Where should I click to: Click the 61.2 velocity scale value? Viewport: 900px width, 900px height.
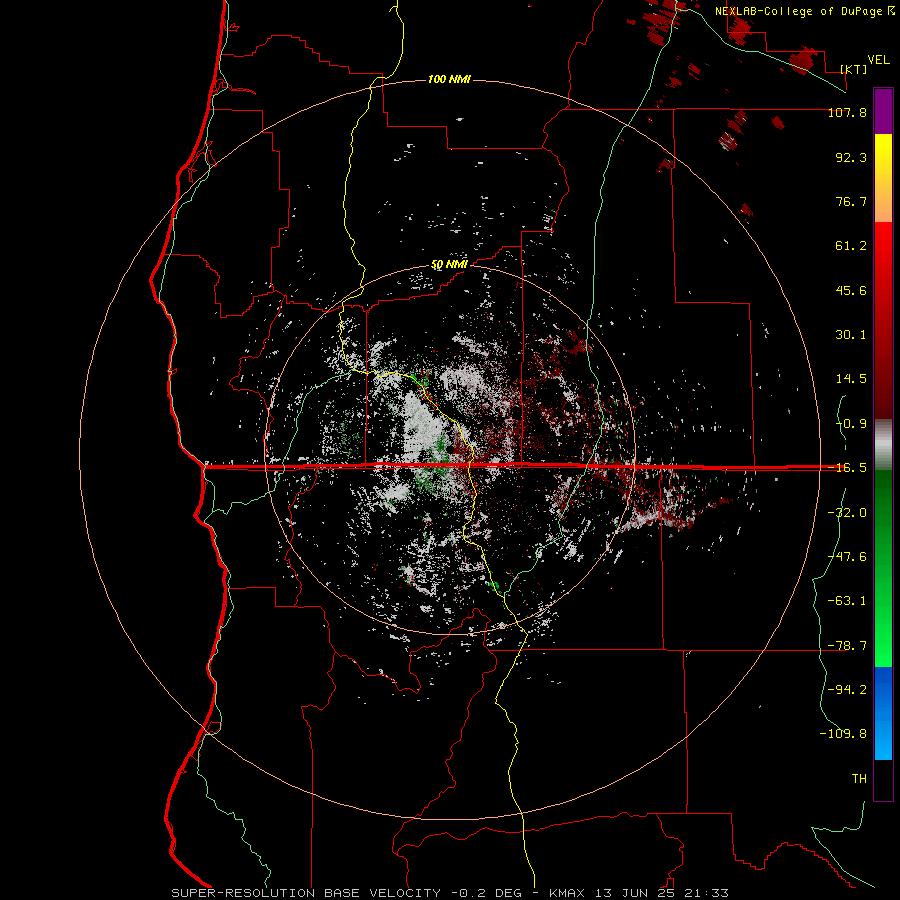851,246
